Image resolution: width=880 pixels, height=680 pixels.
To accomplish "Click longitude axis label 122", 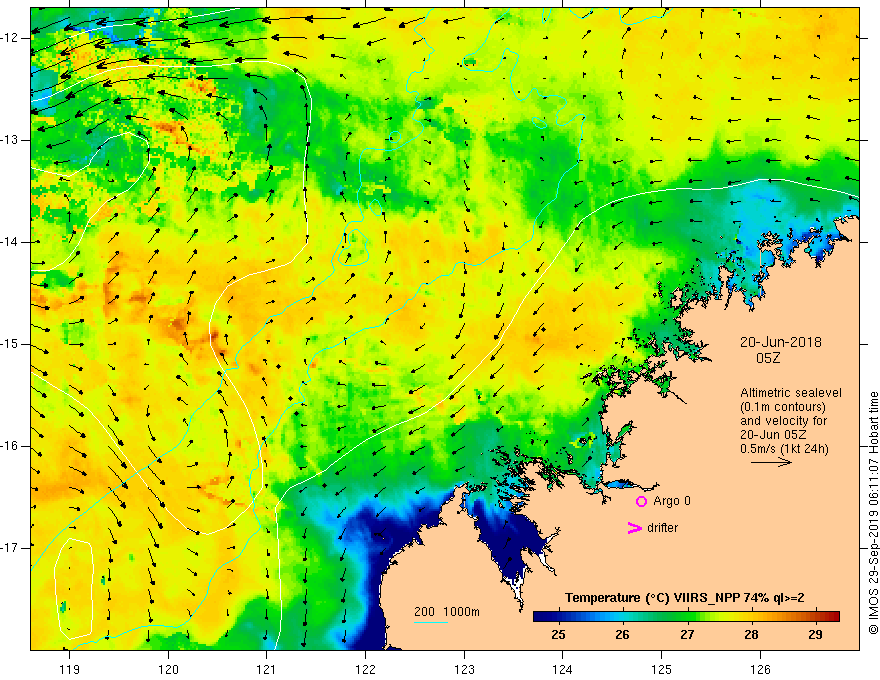I will click(365, 669).
